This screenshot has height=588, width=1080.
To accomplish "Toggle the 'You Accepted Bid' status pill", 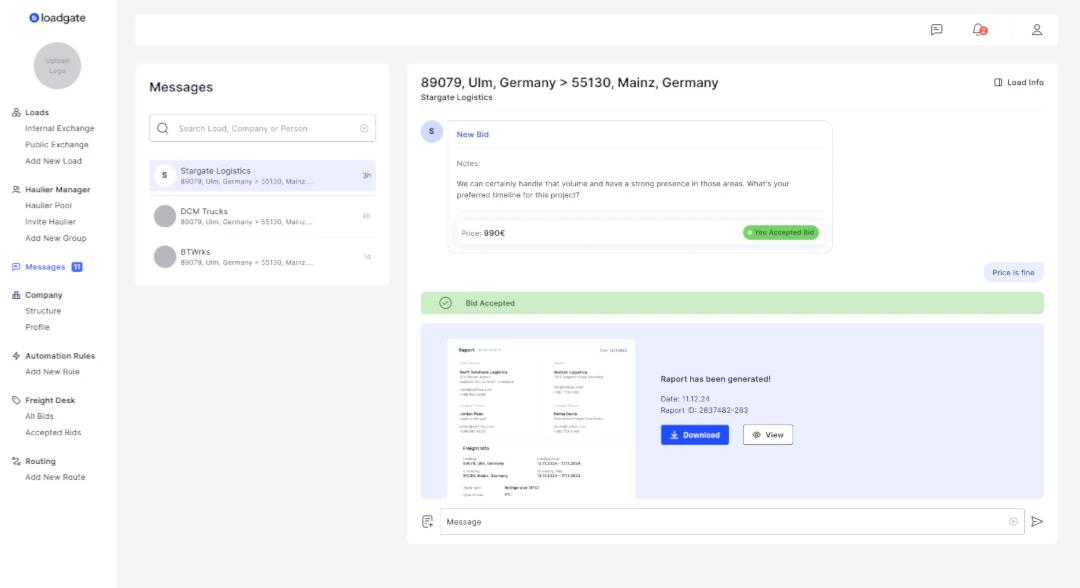I will (x=781, y=231).
